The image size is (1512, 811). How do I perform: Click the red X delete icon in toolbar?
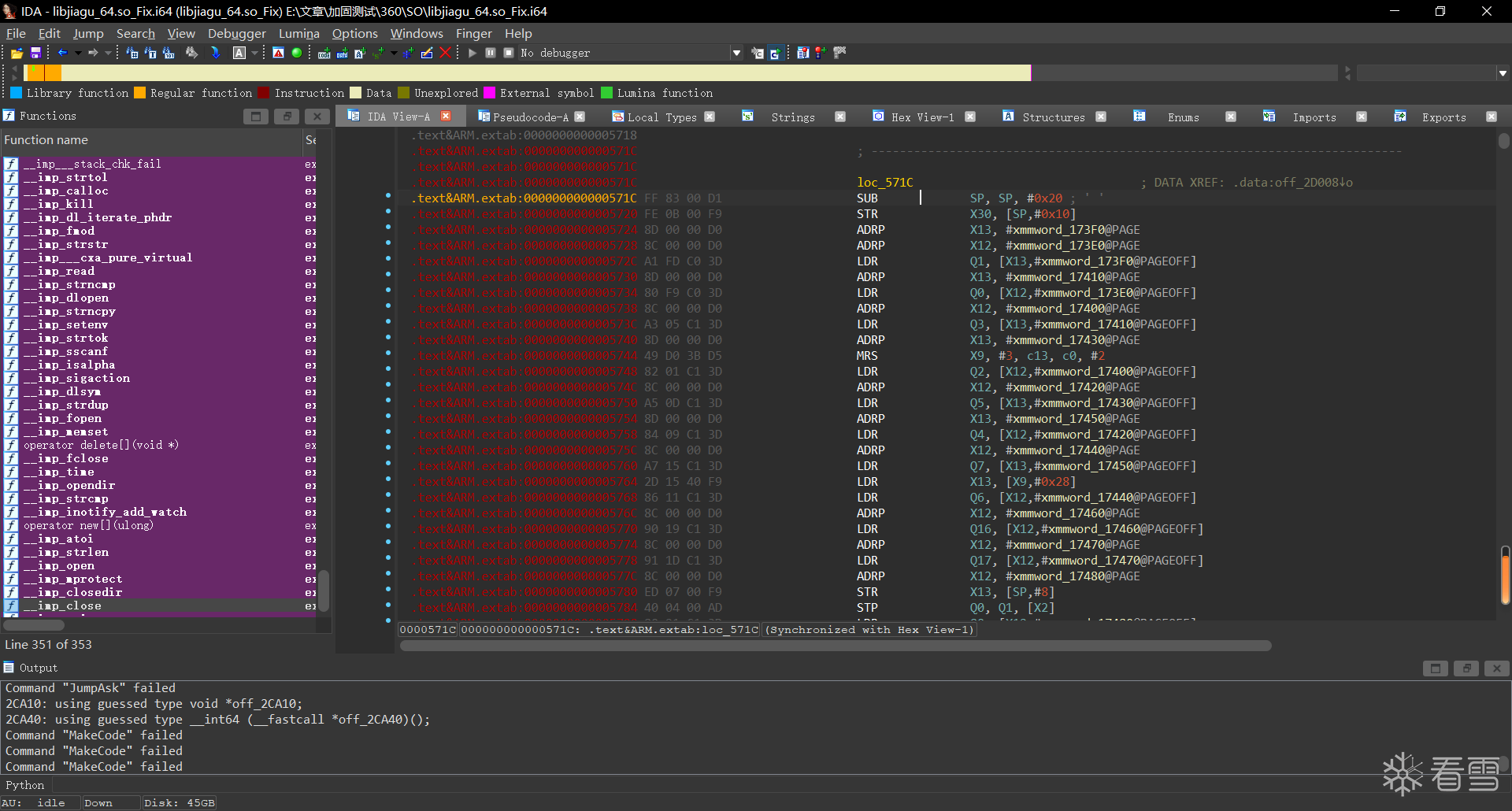click(445, 53)
